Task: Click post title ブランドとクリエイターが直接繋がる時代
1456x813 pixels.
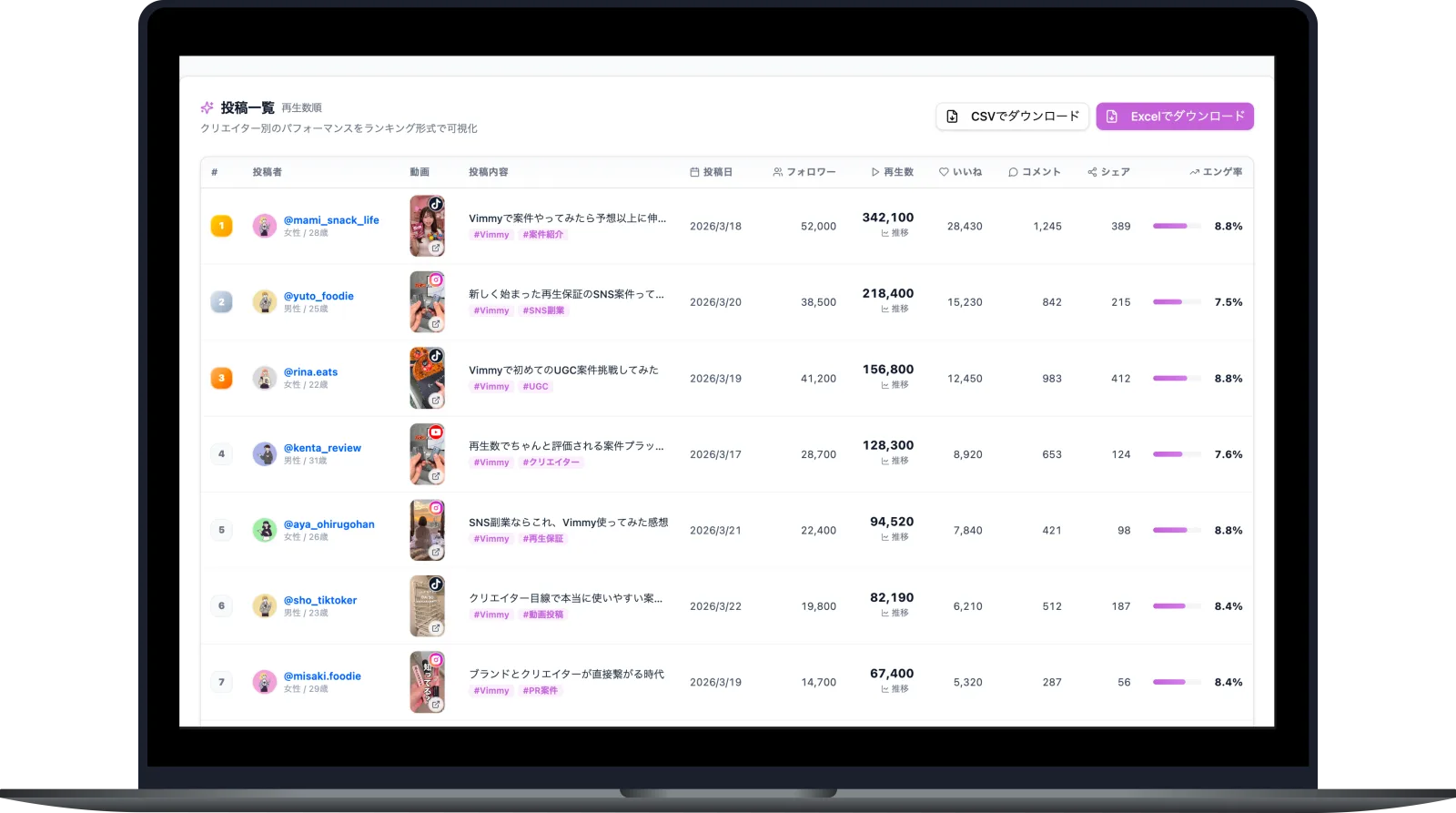Action: 566,675
